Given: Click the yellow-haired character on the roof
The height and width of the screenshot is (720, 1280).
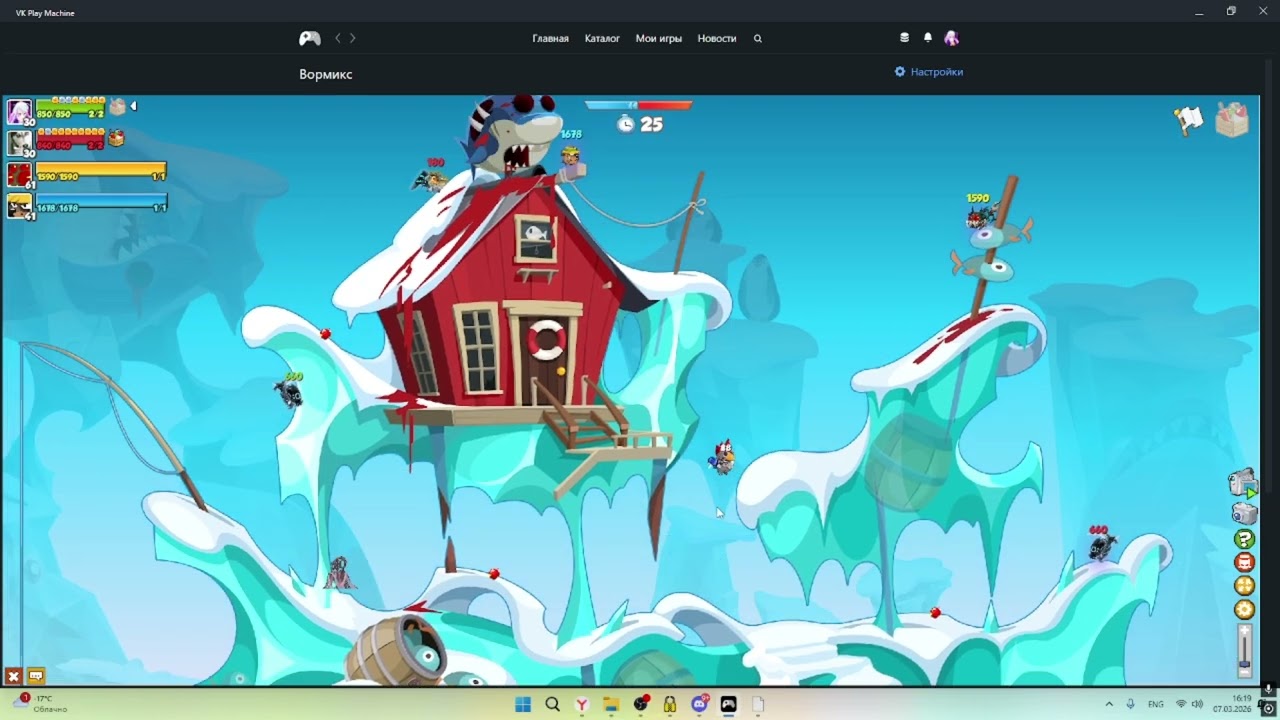Looking at the screenshot, I should point(571,157).
